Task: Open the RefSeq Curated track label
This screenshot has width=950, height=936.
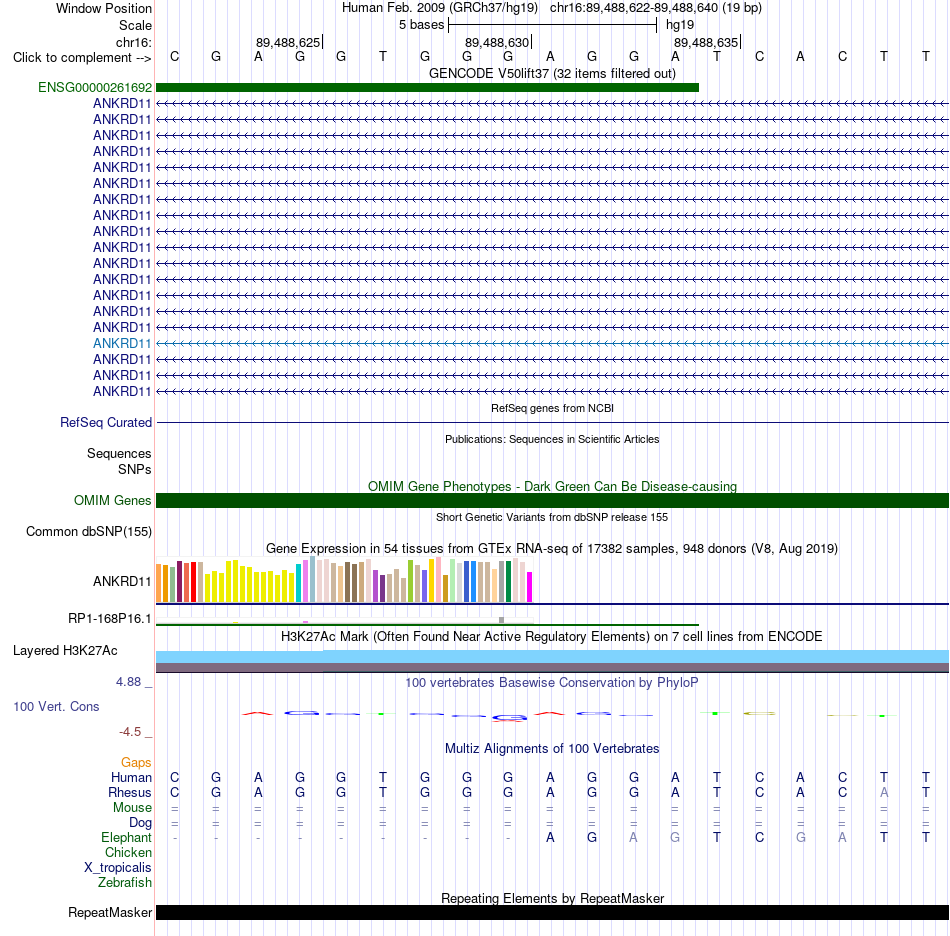Action: [106, 422]
